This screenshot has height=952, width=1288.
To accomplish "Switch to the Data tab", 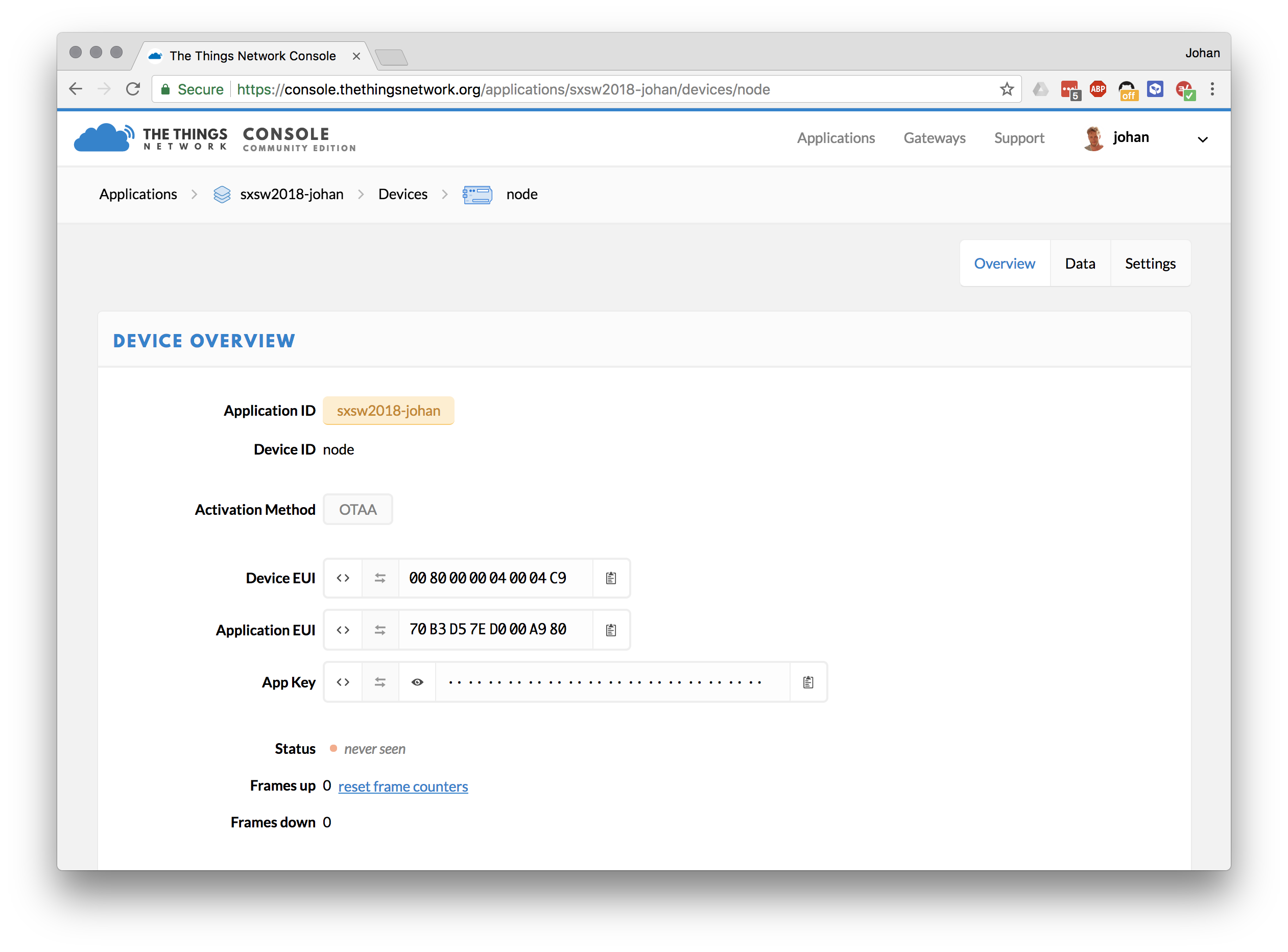I will pyautogui.click(x=1079, y=262).
